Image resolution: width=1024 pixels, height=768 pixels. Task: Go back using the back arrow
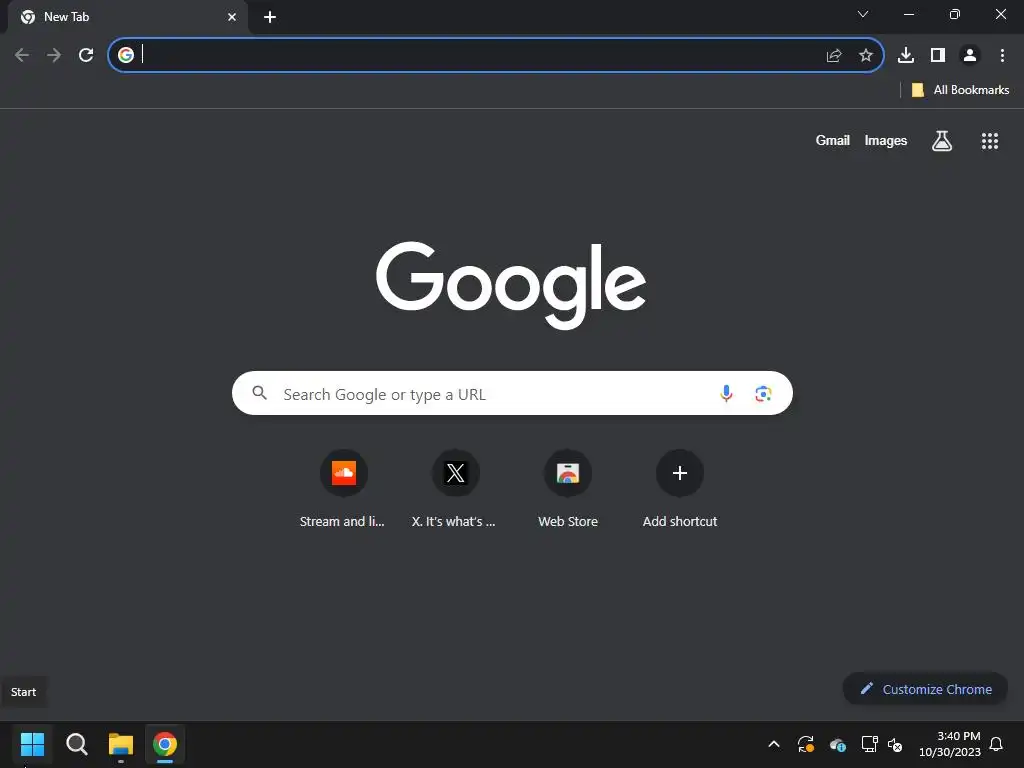tap(22, 55)
